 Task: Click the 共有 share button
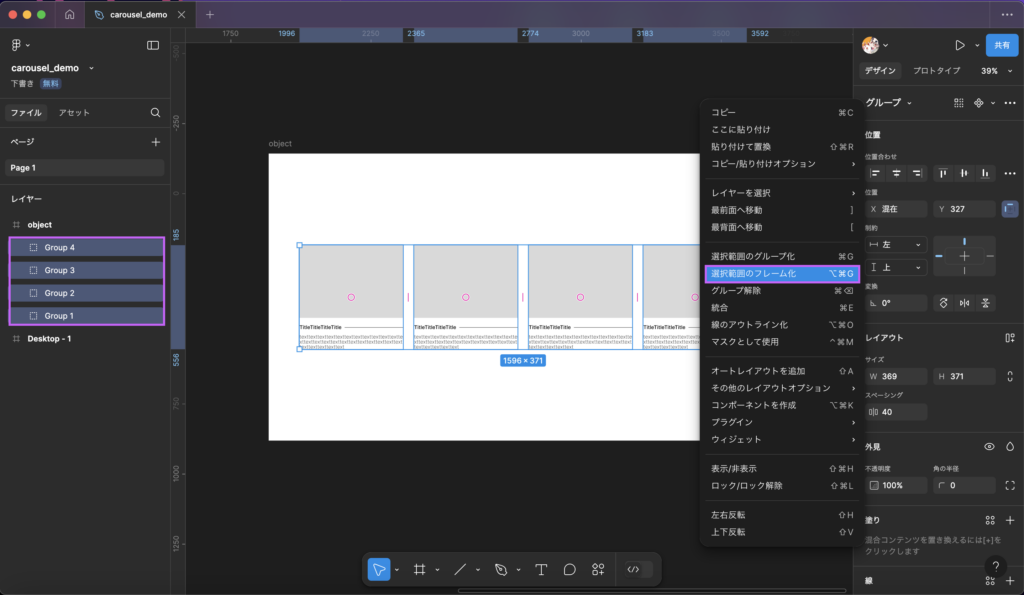(x=1002, y=45)
